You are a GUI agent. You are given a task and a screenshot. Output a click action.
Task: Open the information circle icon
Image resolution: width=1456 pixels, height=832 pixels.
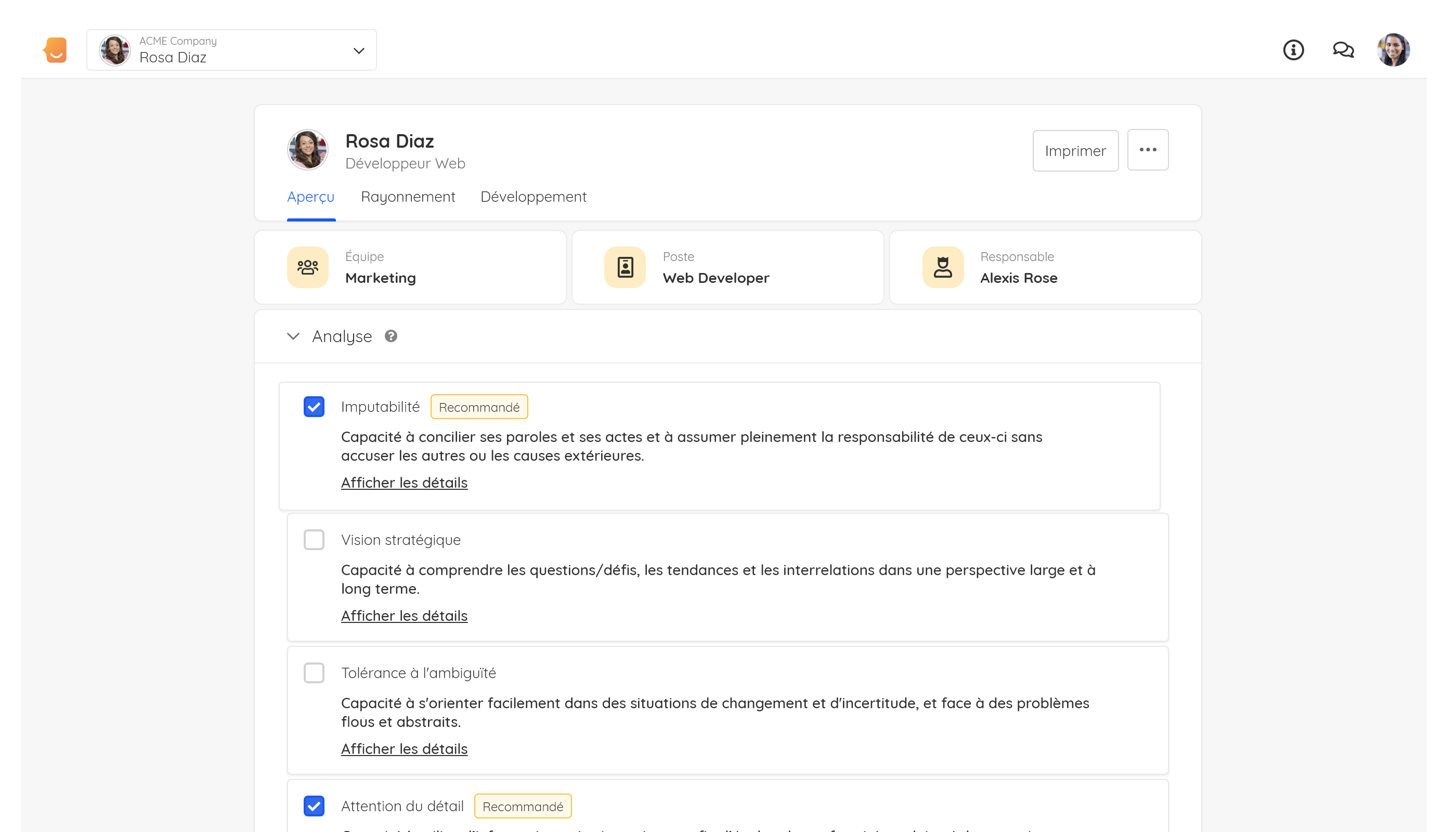click(x=1293, y=50)
